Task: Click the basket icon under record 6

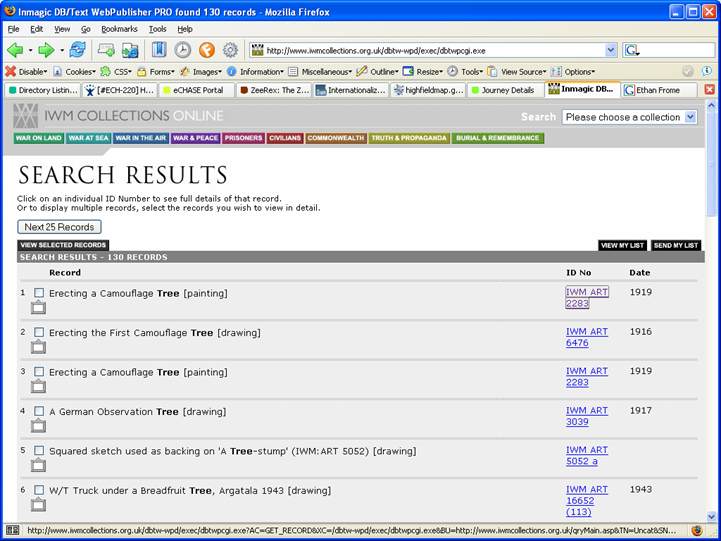Action: 39,505
